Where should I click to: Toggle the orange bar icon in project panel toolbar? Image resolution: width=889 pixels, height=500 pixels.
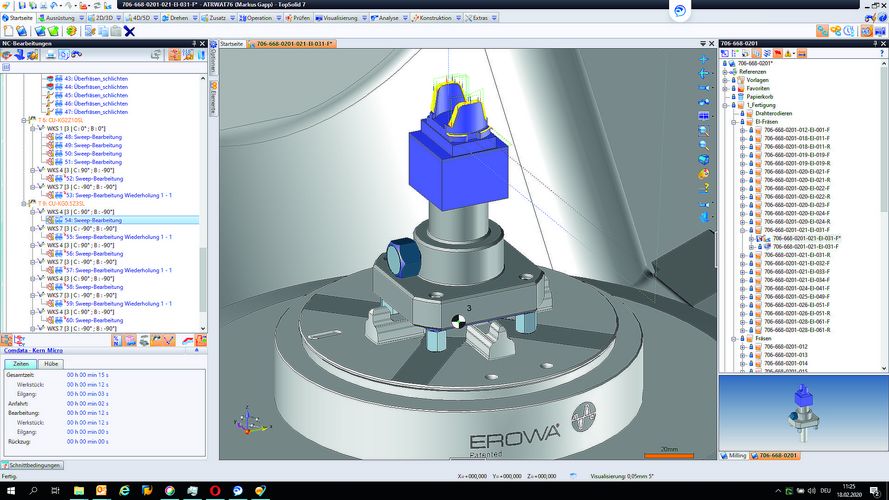[802, 53]
